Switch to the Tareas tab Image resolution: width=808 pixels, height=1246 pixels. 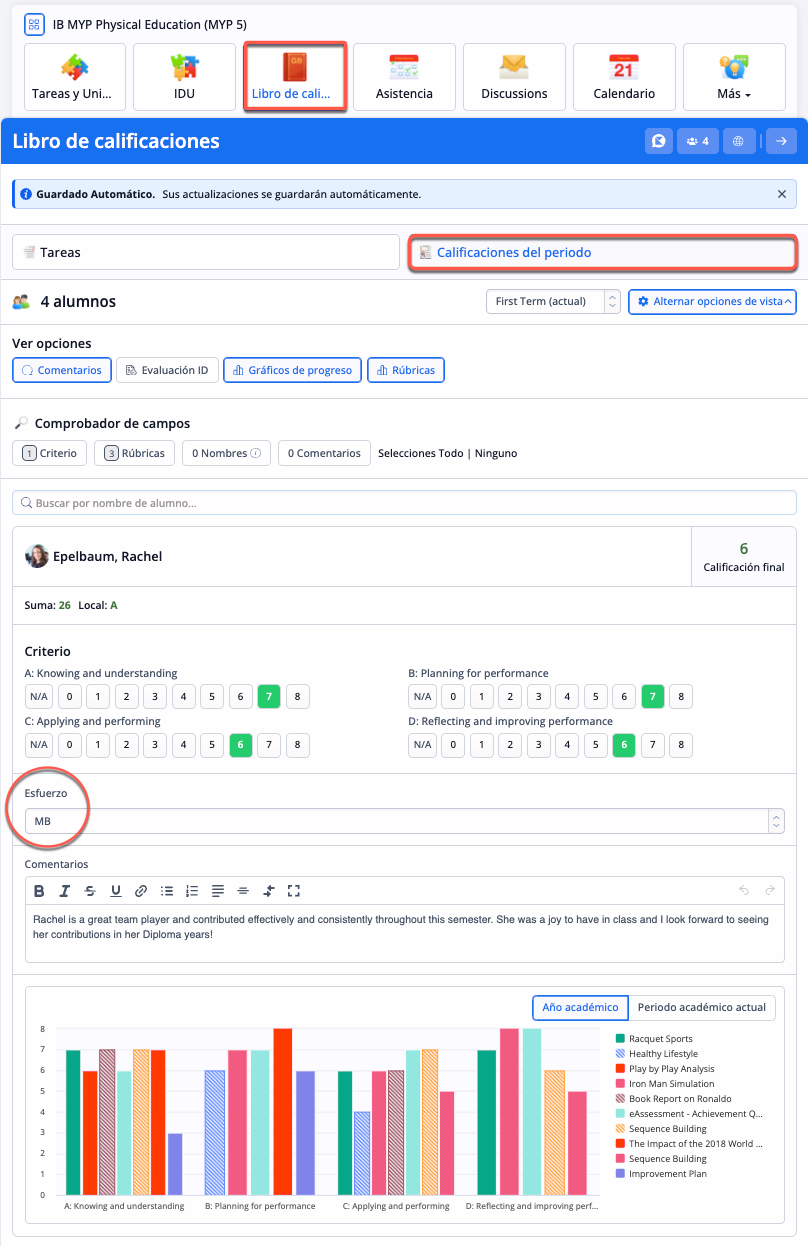205,253
